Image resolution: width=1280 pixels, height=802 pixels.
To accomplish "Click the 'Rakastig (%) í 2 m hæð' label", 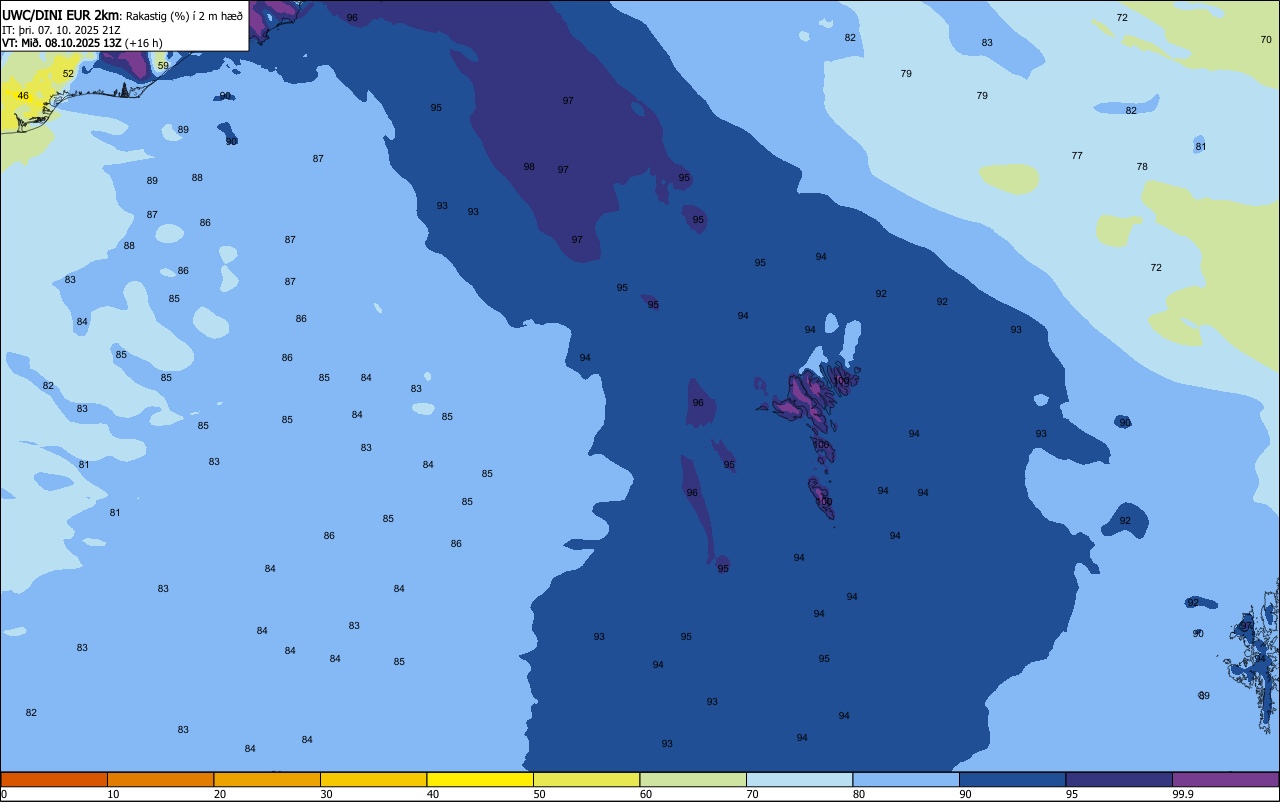I will click(x=184, y=16).
